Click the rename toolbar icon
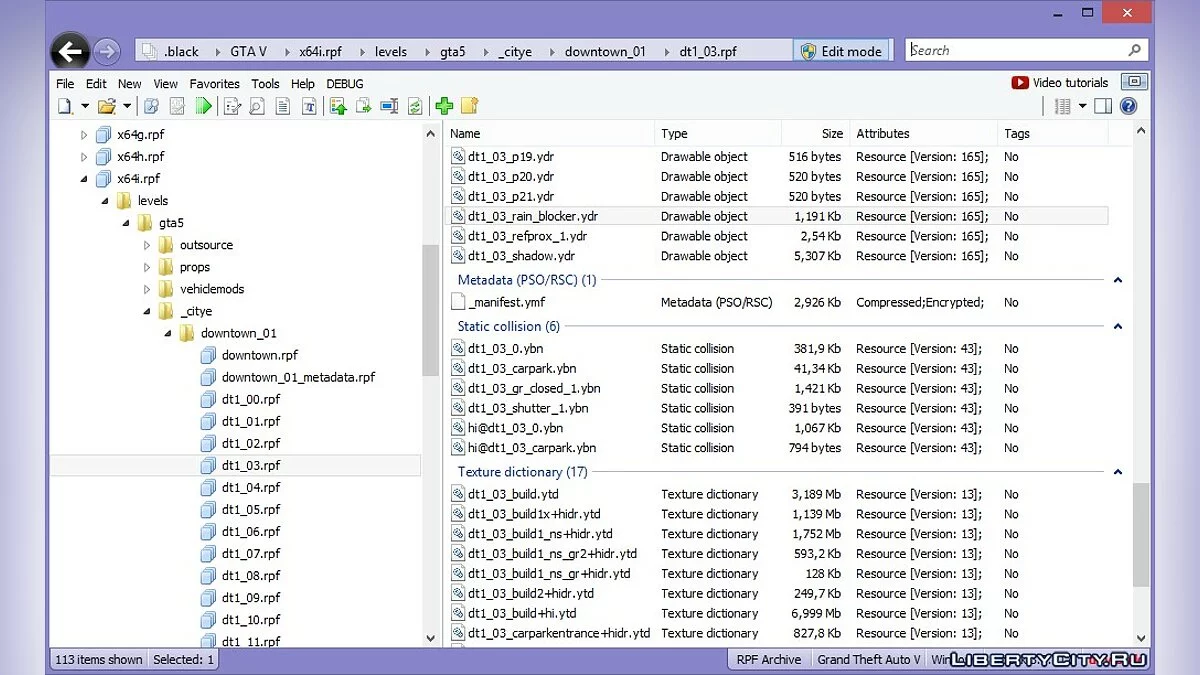The height and width of the screenshot is (675, 1200). click(x=389, y=106)
